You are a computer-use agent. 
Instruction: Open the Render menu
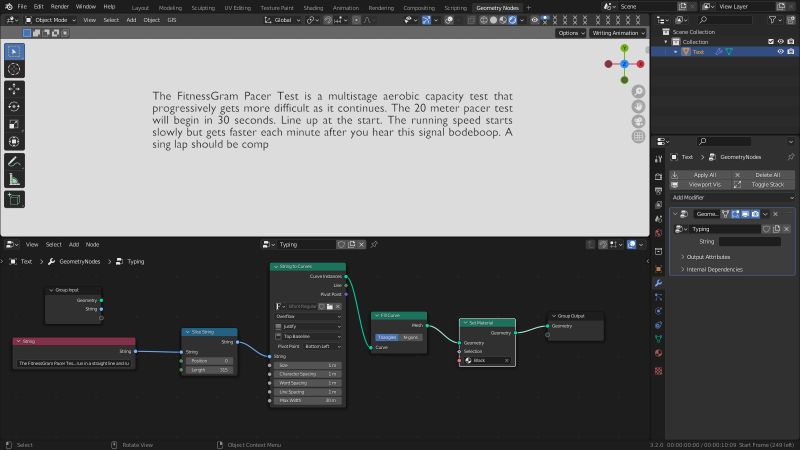[60, 7]
